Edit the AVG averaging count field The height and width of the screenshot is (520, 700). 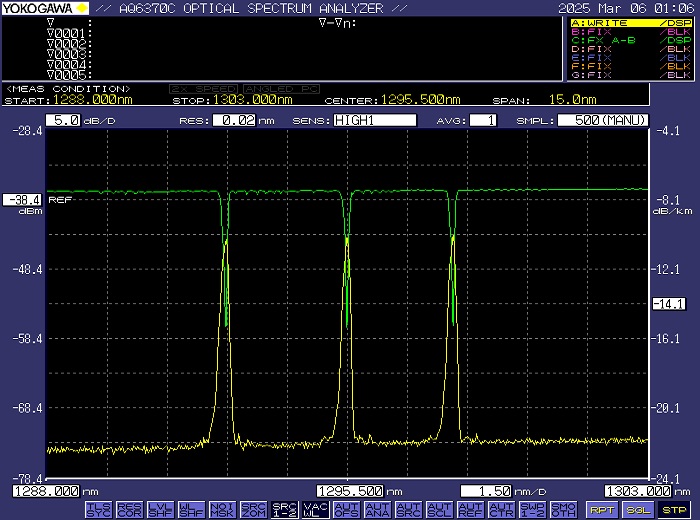pos(483,120)
